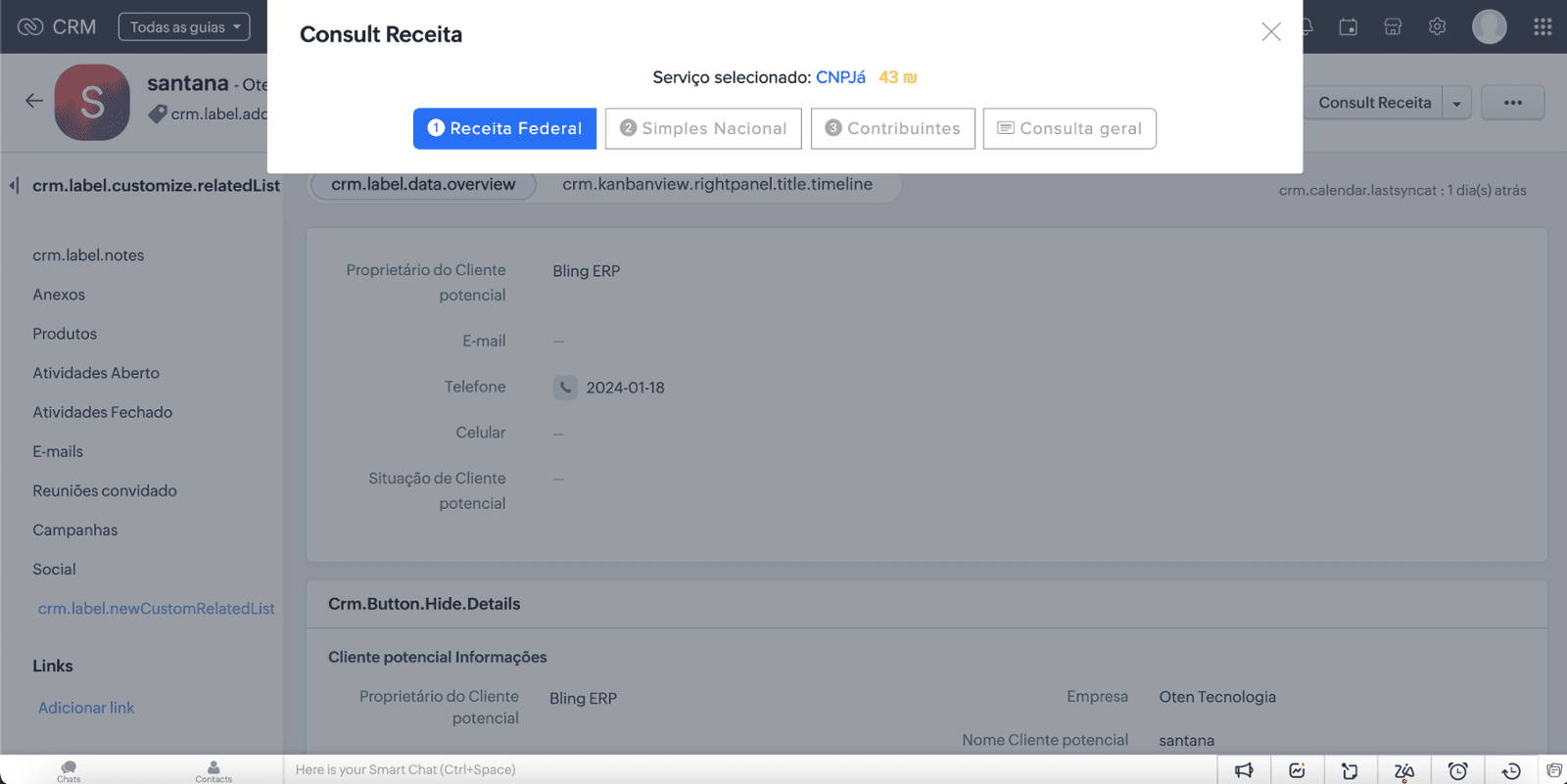Open the apps grid launcher

coord(1543,27)
